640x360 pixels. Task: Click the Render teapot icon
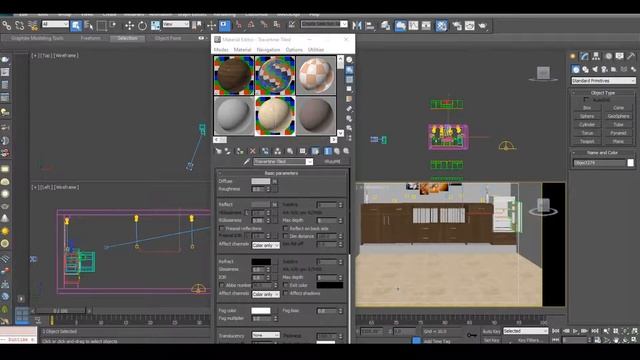483,26
